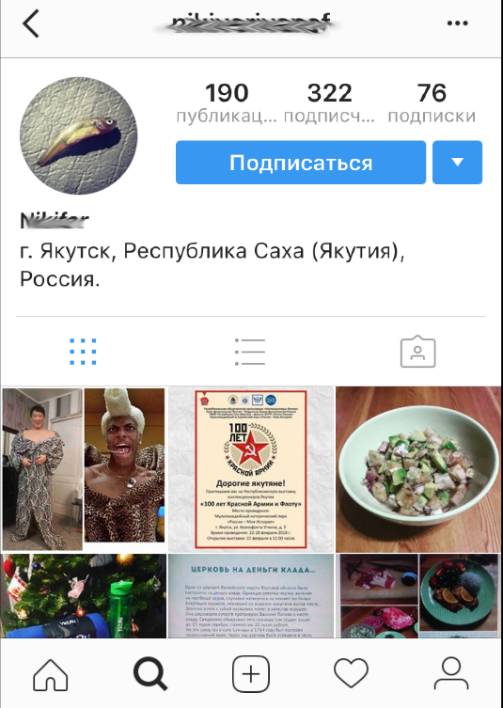Open the Home feed icon
Viewport: 503px width, 708px height.
51,675
